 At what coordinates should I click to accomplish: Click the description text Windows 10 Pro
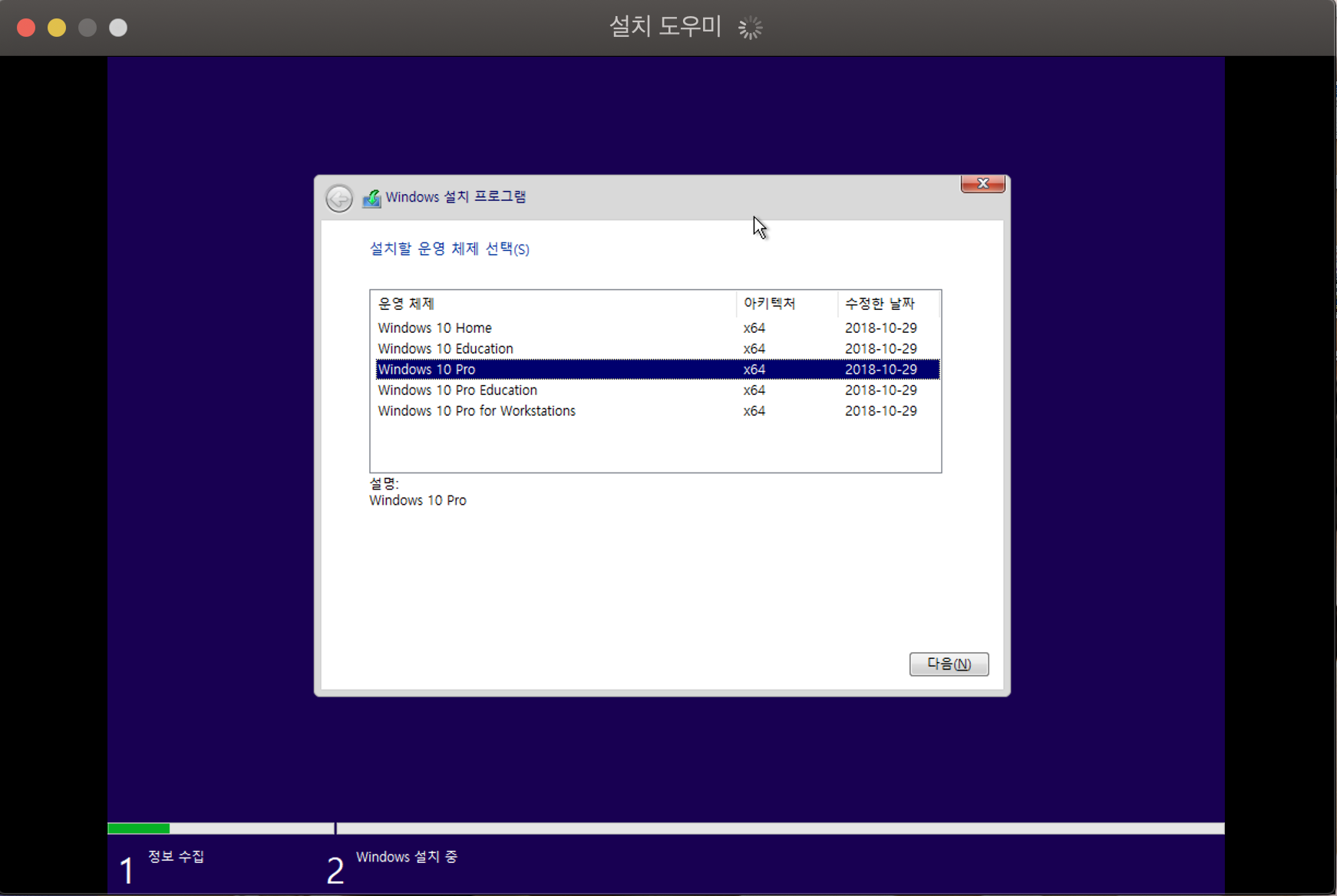(418, 500)
